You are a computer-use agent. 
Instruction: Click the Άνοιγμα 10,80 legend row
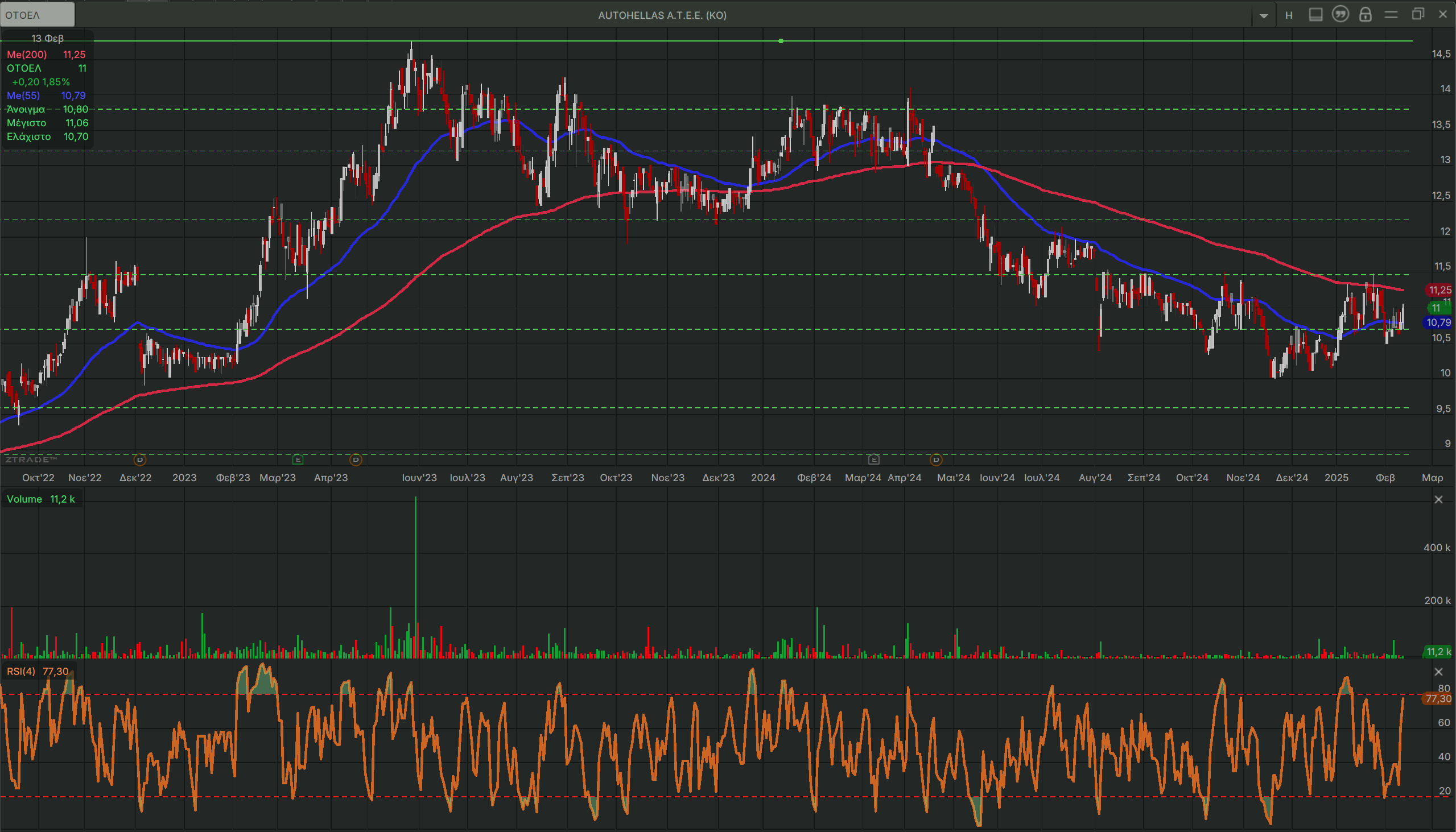47,109
